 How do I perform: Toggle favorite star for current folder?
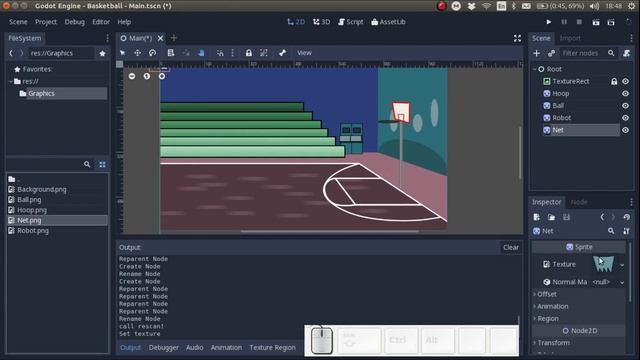tap(102, 53)
